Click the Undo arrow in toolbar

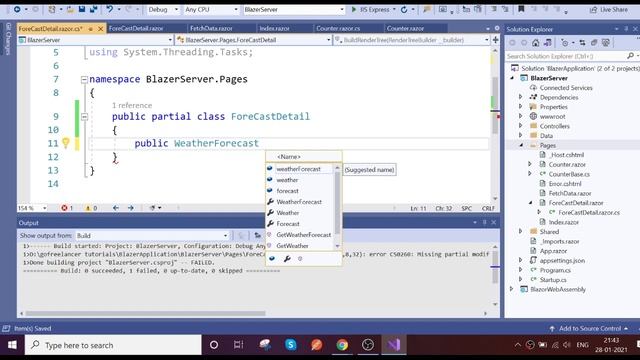109,9
